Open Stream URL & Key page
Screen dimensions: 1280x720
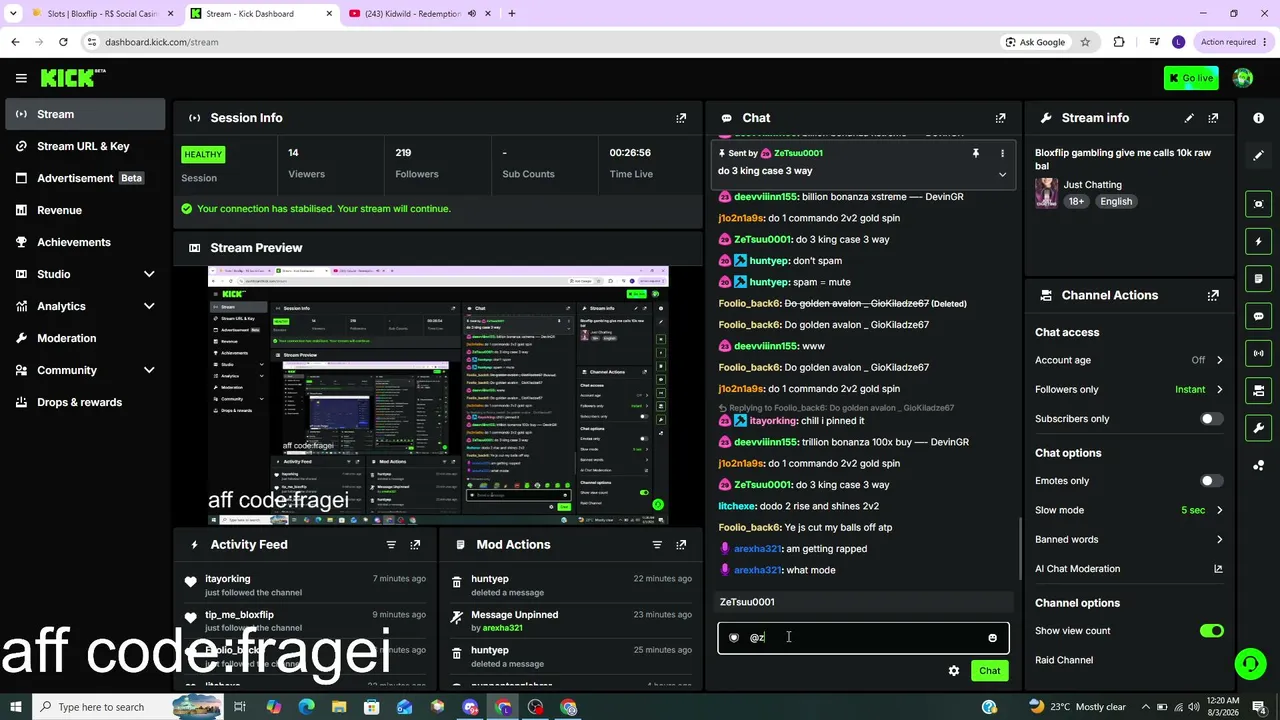(85, 146)
